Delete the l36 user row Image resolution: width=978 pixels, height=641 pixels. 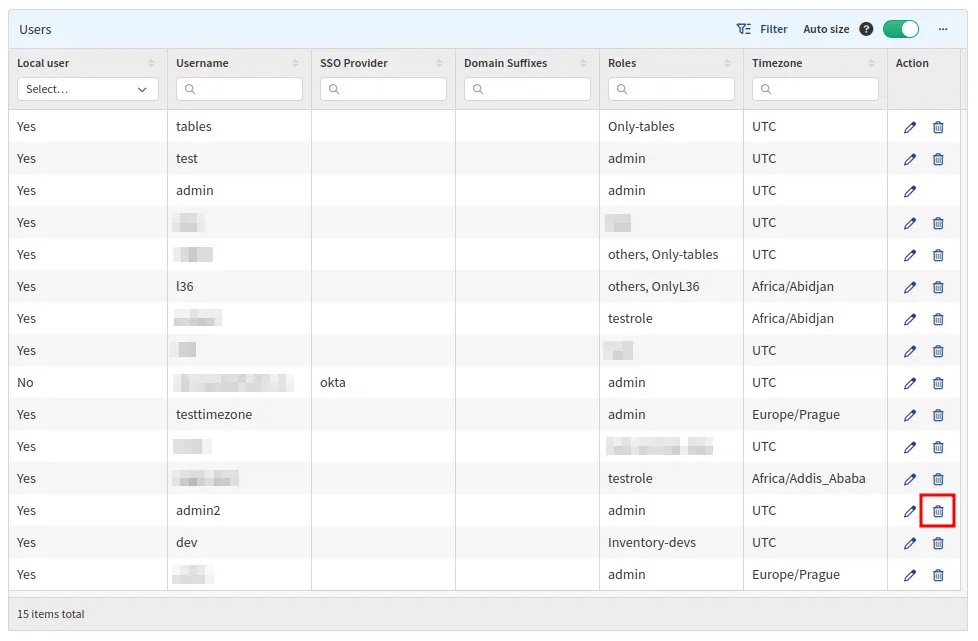(938, 287)
